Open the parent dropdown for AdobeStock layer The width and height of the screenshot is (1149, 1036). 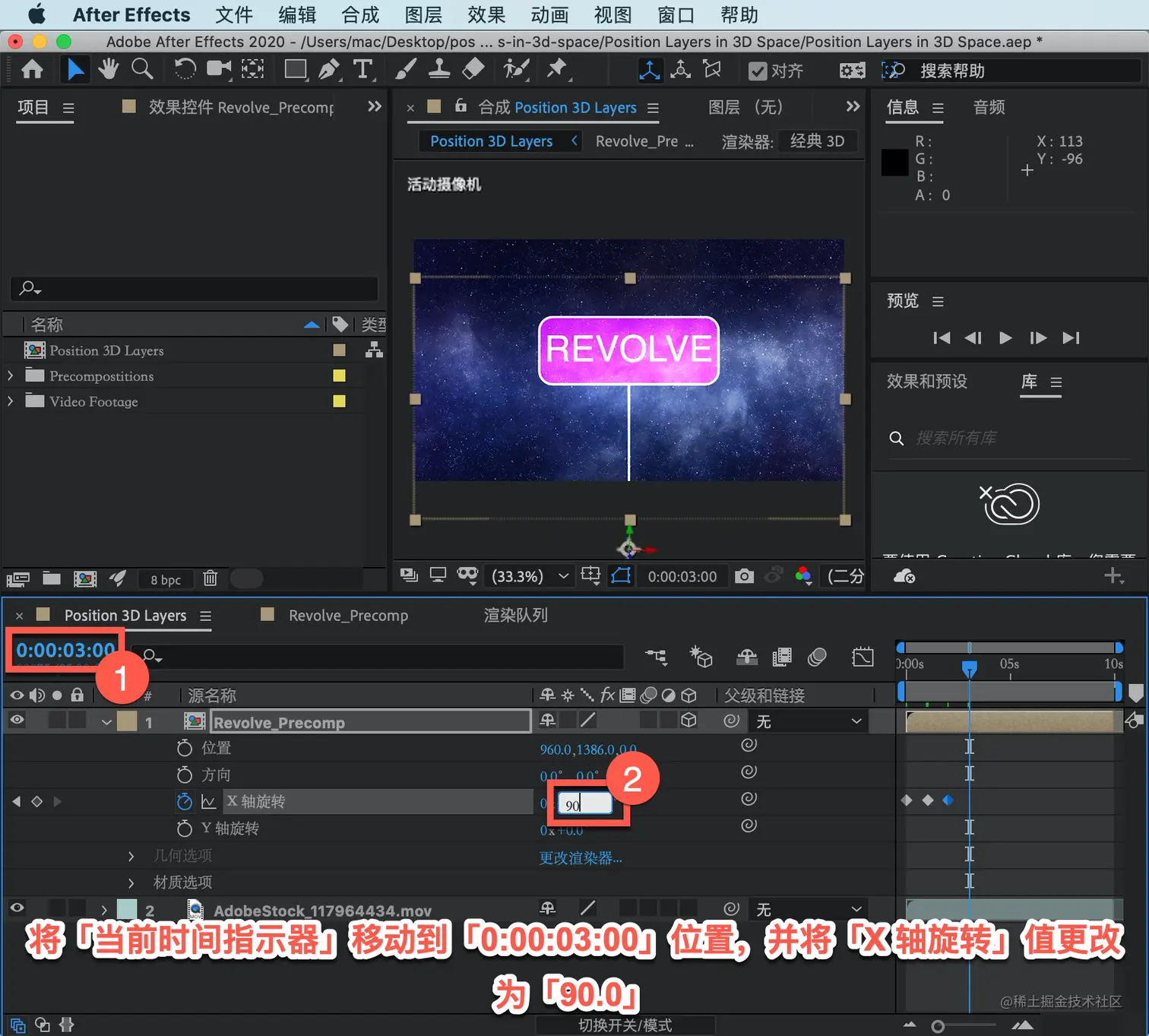tap(808, 909)
